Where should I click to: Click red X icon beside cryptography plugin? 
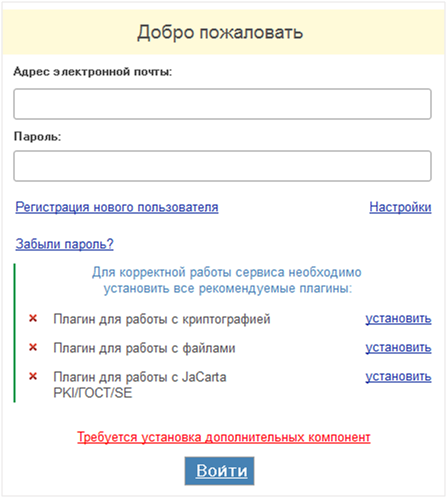pos(33,318)
